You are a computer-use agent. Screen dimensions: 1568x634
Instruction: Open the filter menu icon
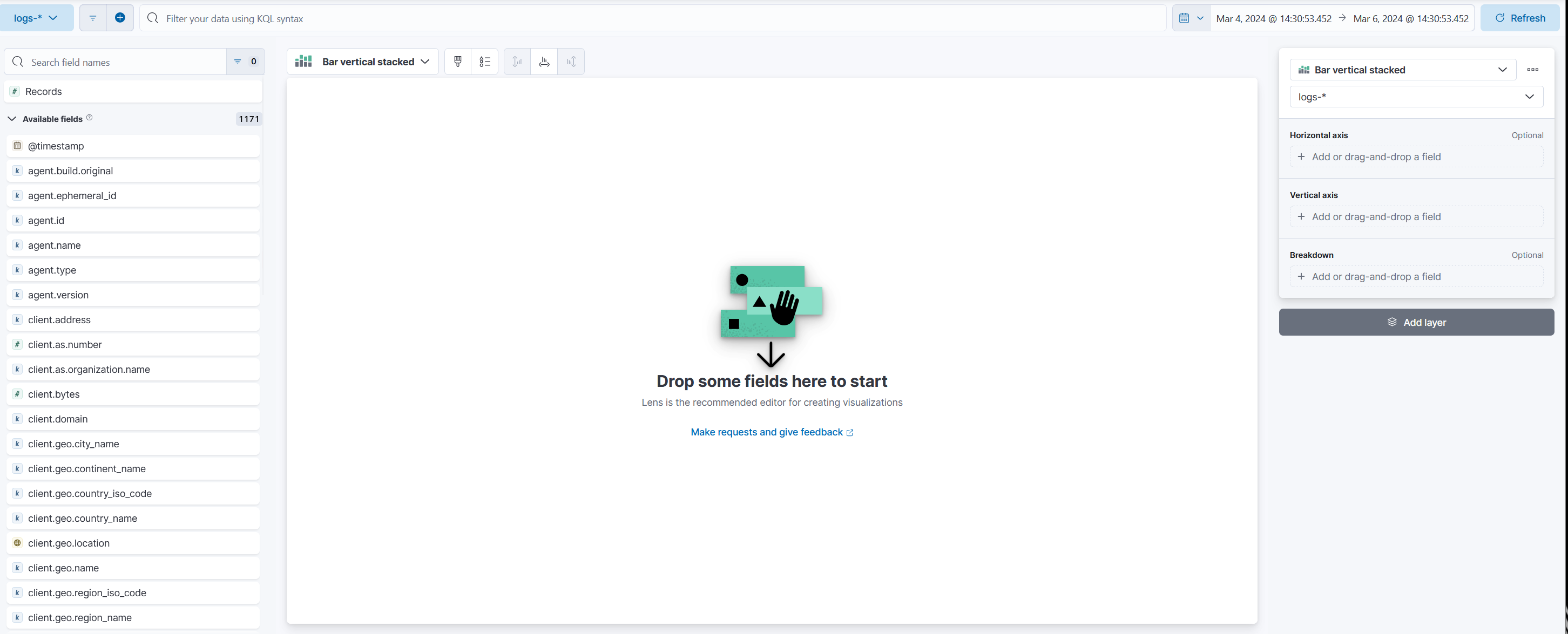click(x=92, y=18)
